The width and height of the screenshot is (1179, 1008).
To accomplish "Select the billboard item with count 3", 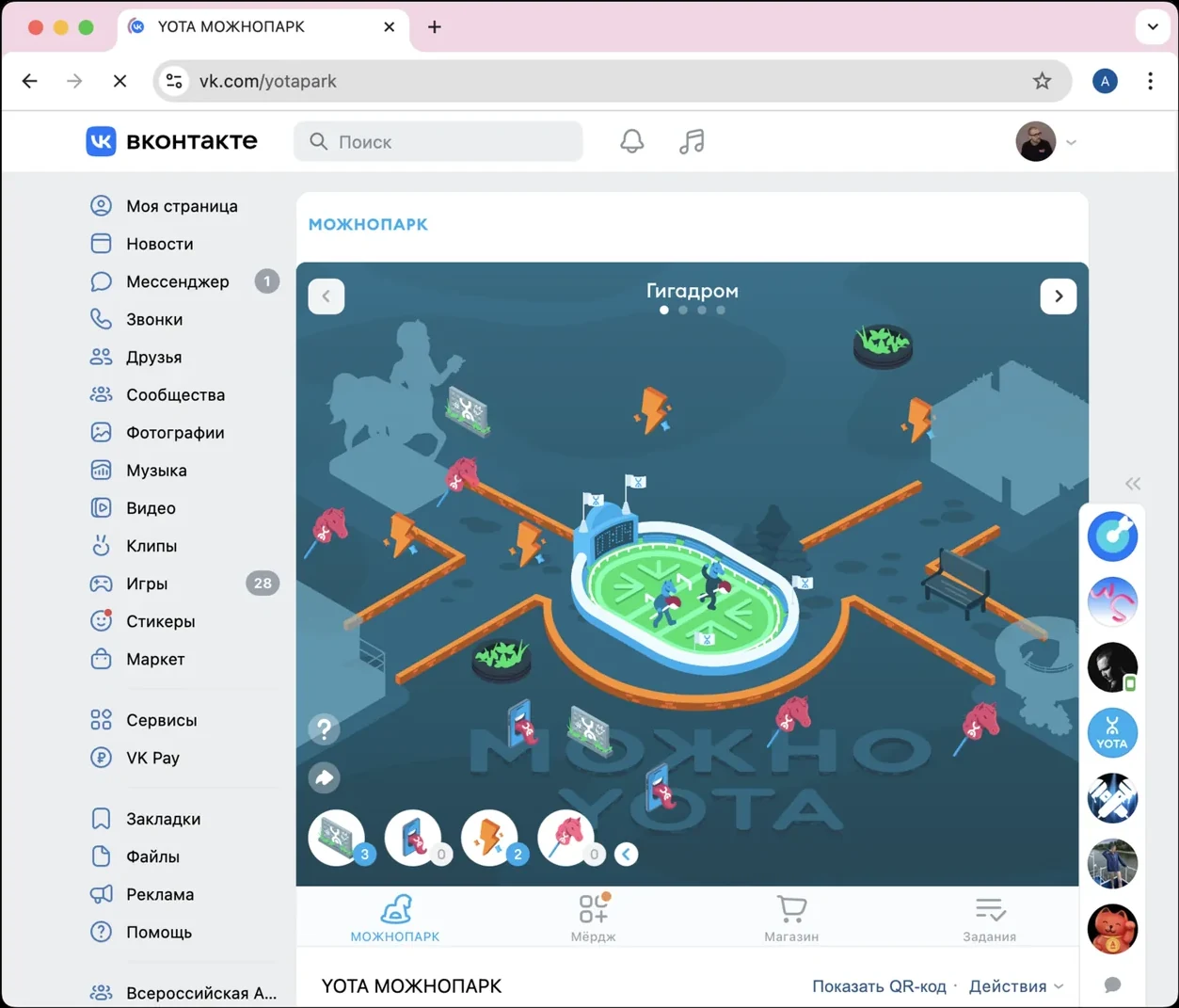I will (x=339, y=837).
